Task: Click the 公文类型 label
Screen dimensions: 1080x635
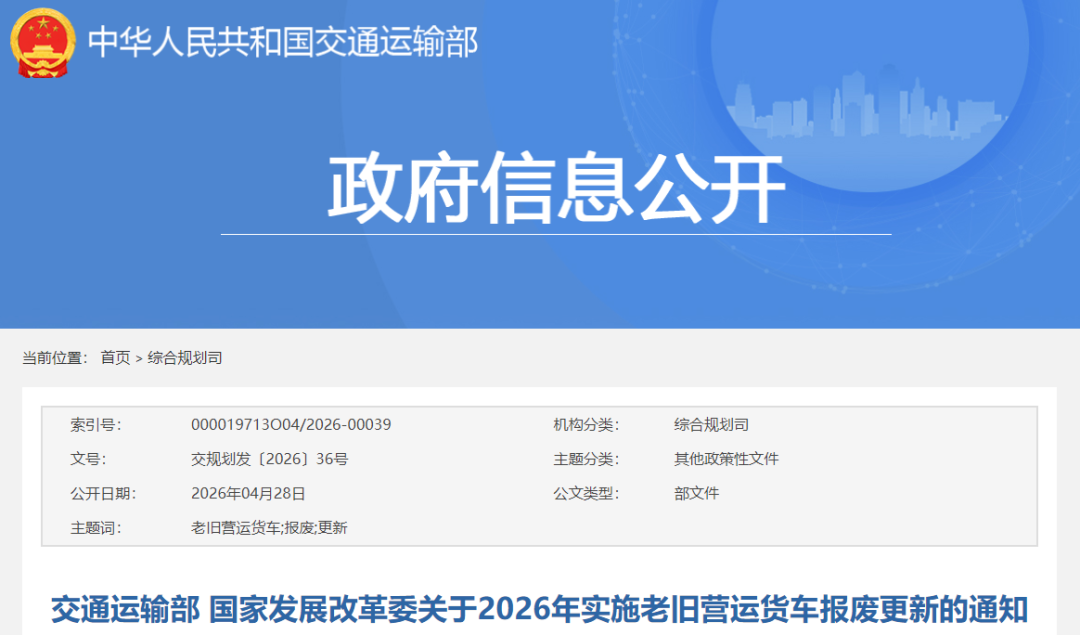Action: [586, 494]
